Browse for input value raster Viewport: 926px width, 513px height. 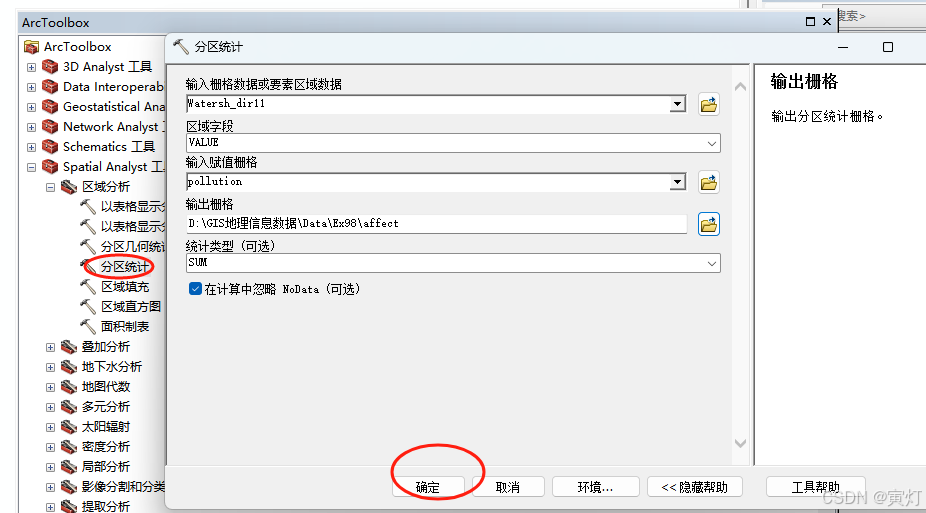pyautogui.click(x=709, y=182)
